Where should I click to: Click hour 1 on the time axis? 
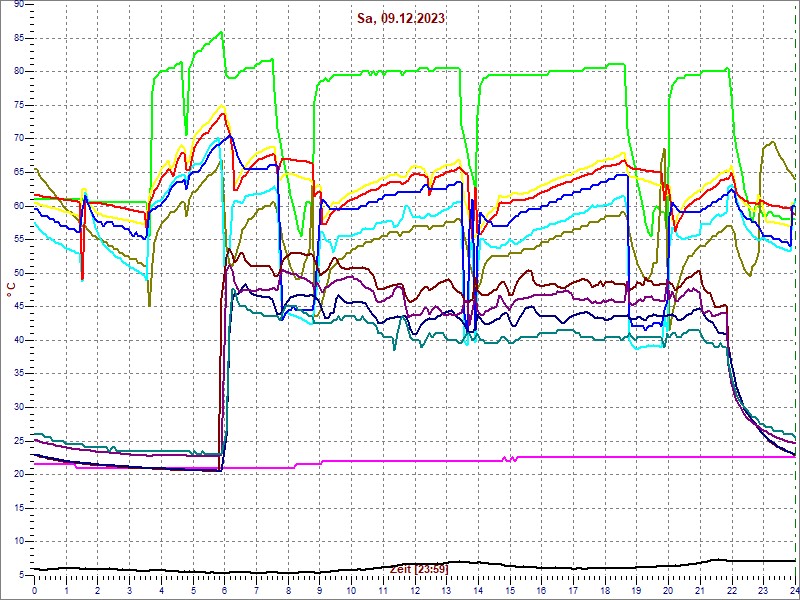click(66, 590)
